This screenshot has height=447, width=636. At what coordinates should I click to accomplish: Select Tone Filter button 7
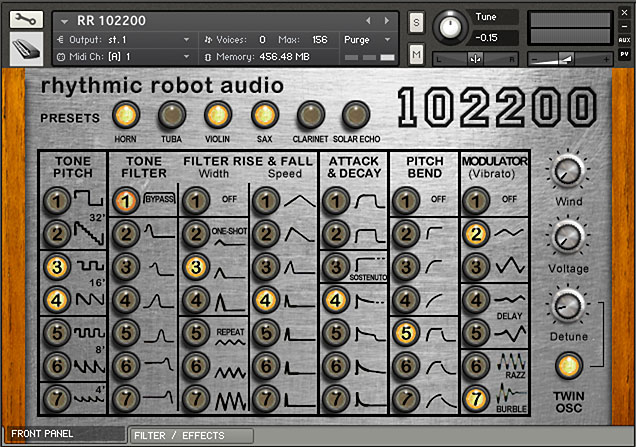point(126,399)
